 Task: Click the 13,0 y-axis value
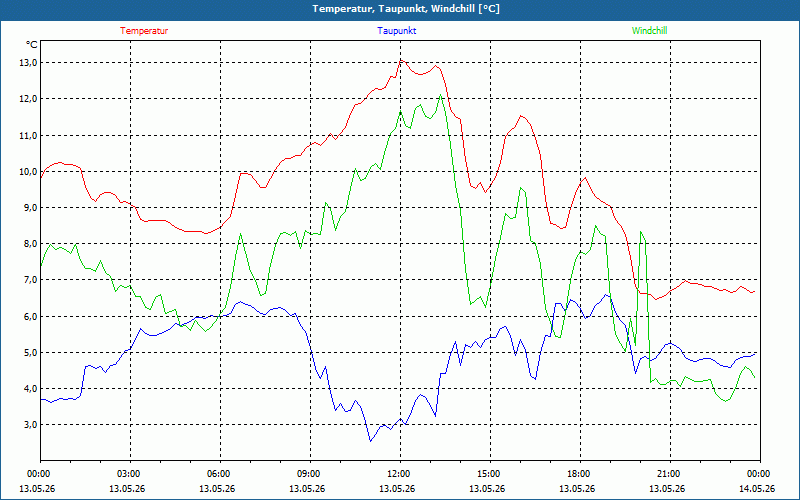28,63
